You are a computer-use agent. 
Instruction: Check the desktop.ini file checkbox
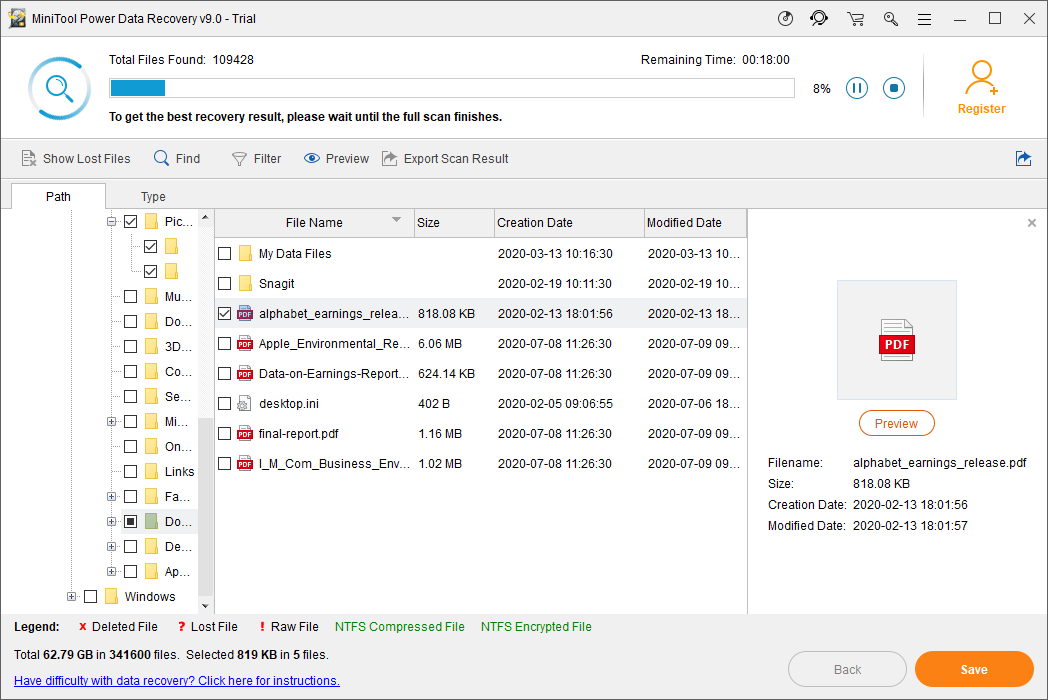[x=225, y=404]
